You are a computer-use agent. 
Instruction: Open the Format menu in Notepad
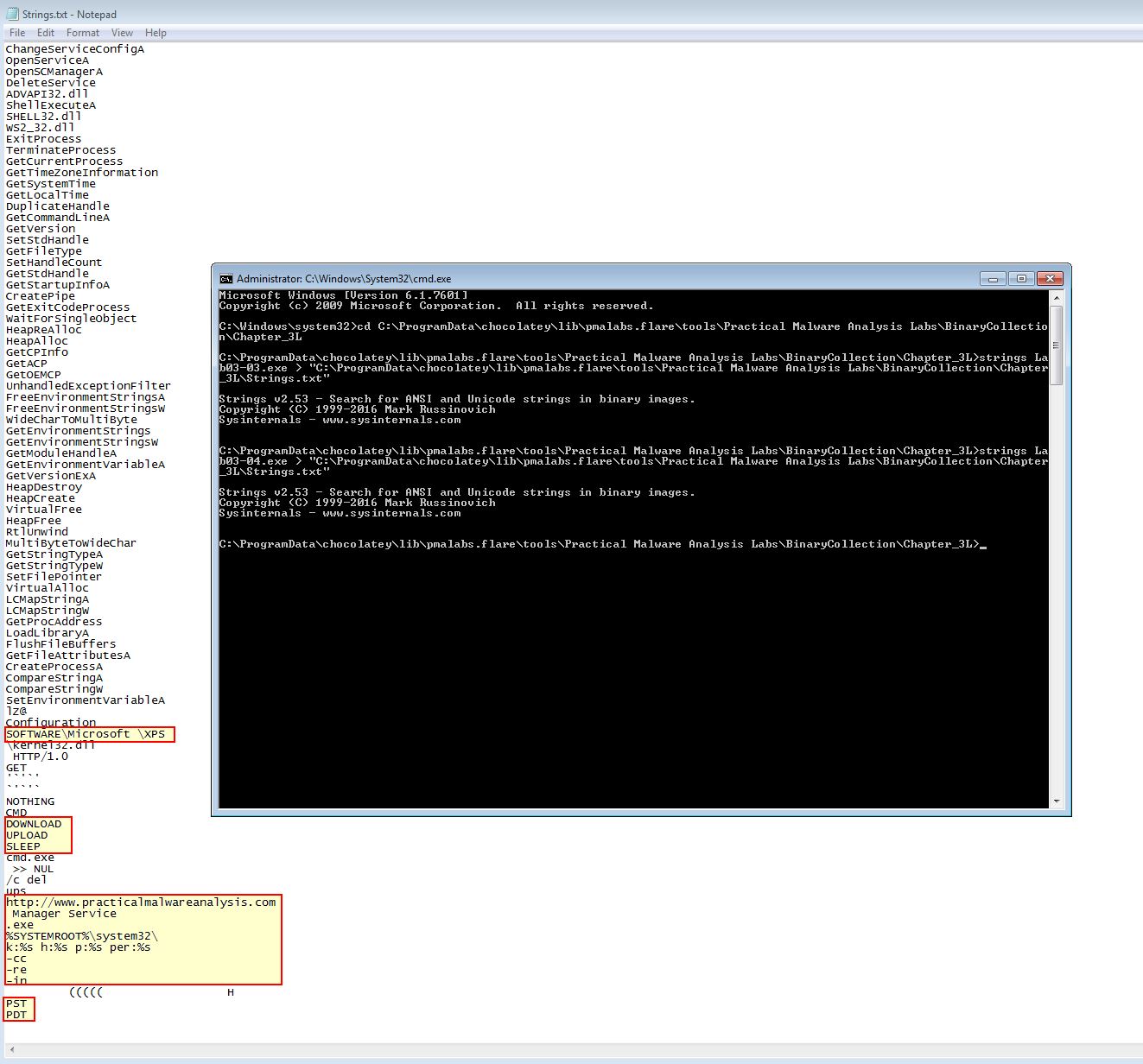tap(83, 33)
